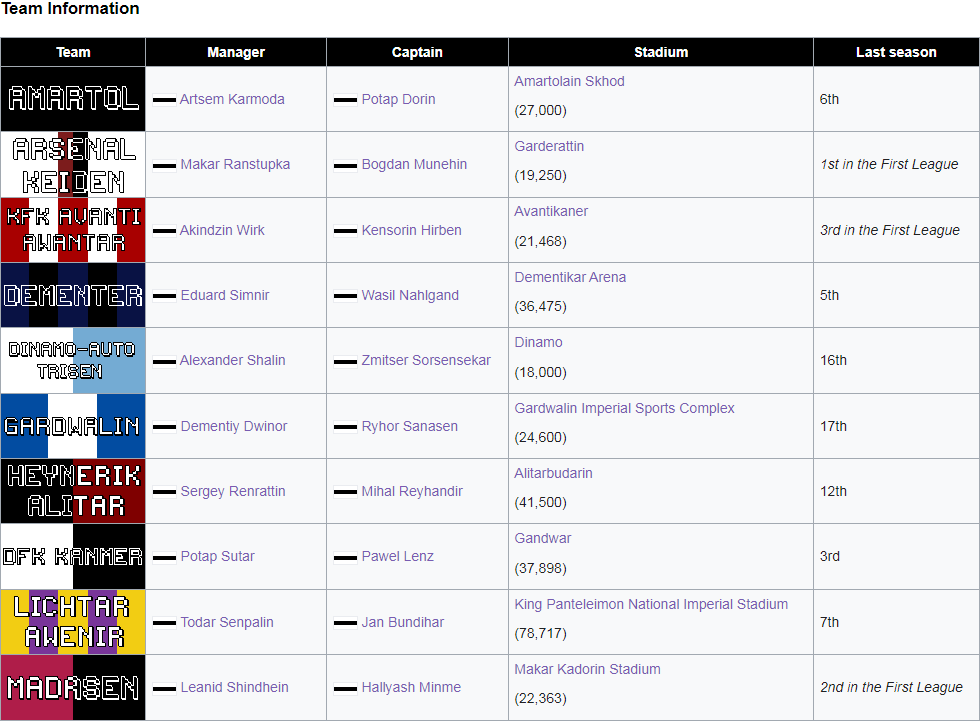Viewport: 980px width, 721px height.
Task: Click flag icon beside Jan Bundihar
Action: pyautogui.click(x=346, y=622)
